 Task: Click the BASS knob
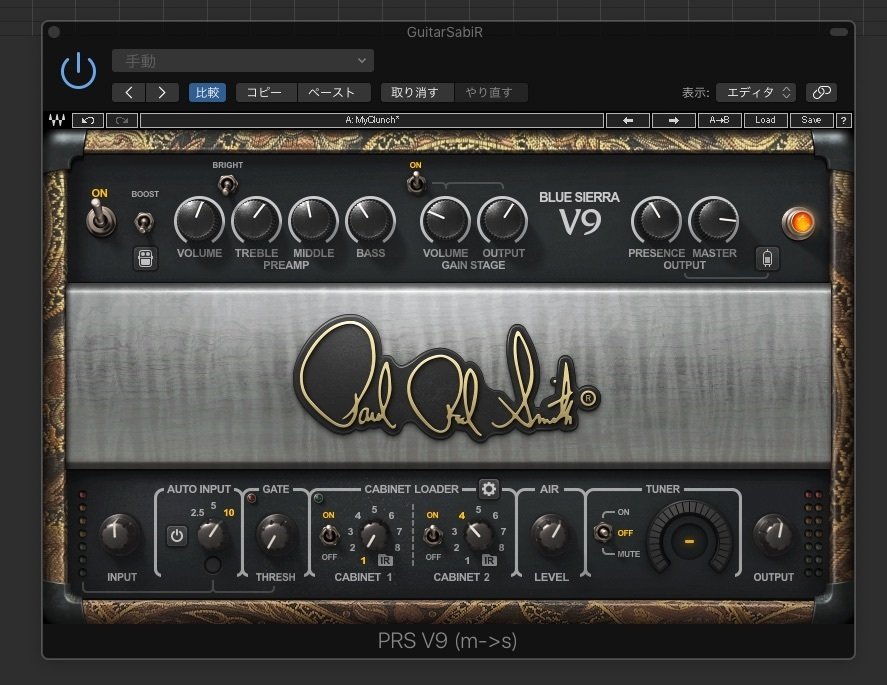coord(371,221)
